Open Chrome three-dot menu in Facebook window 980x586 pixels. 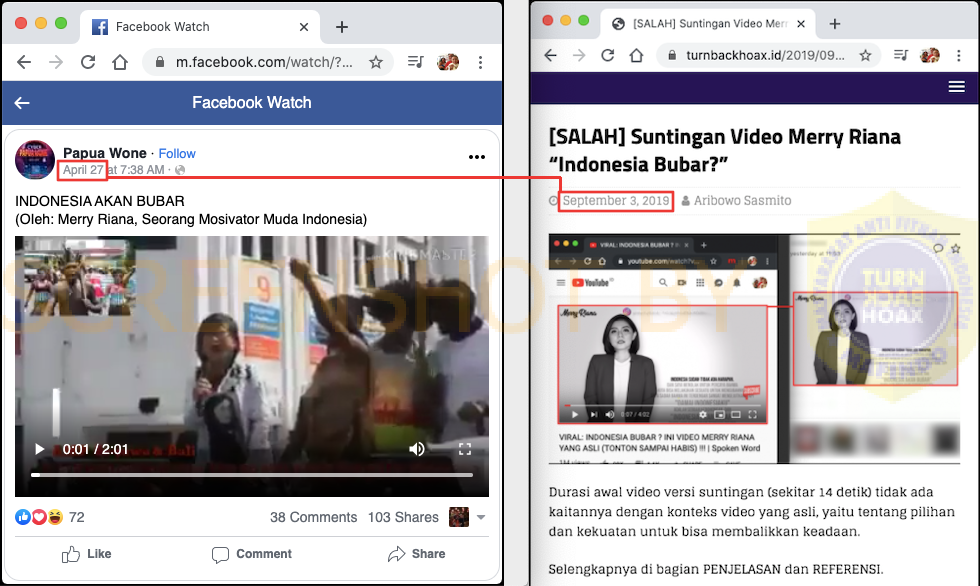(480, 62)
